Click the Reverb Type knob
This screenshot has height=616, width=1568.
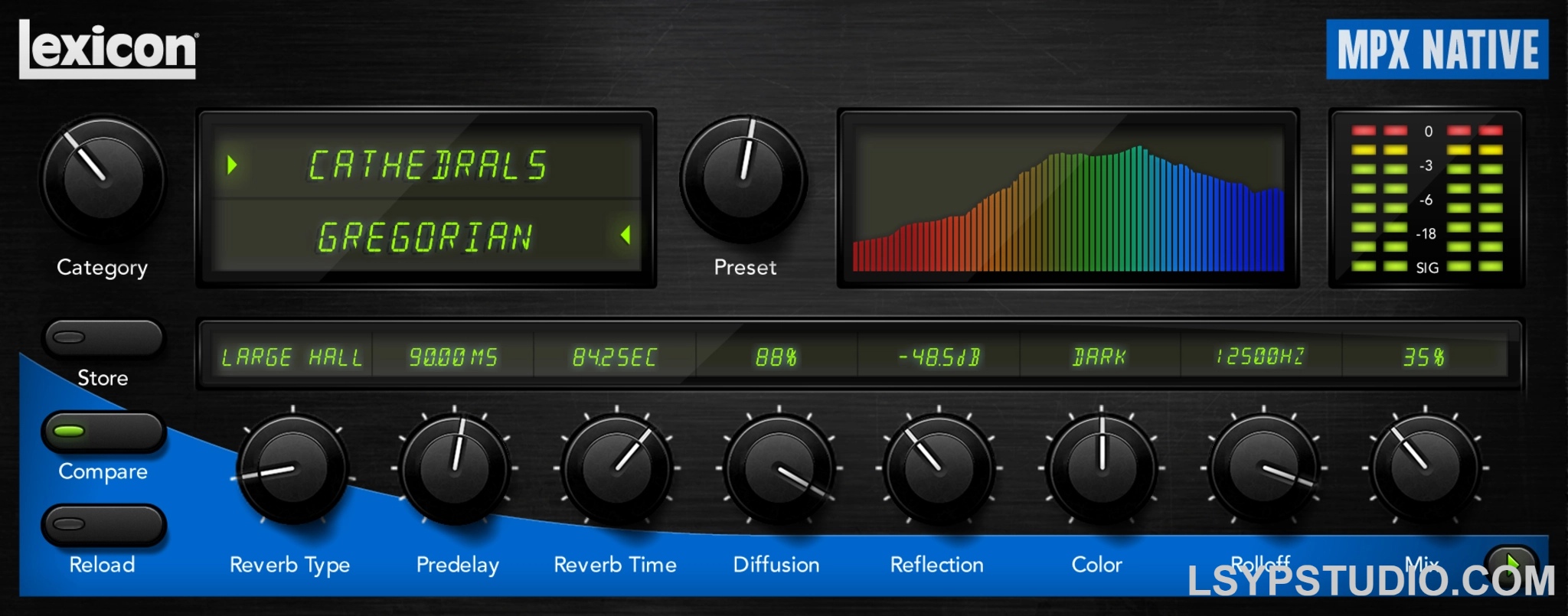tap(292, 468)
